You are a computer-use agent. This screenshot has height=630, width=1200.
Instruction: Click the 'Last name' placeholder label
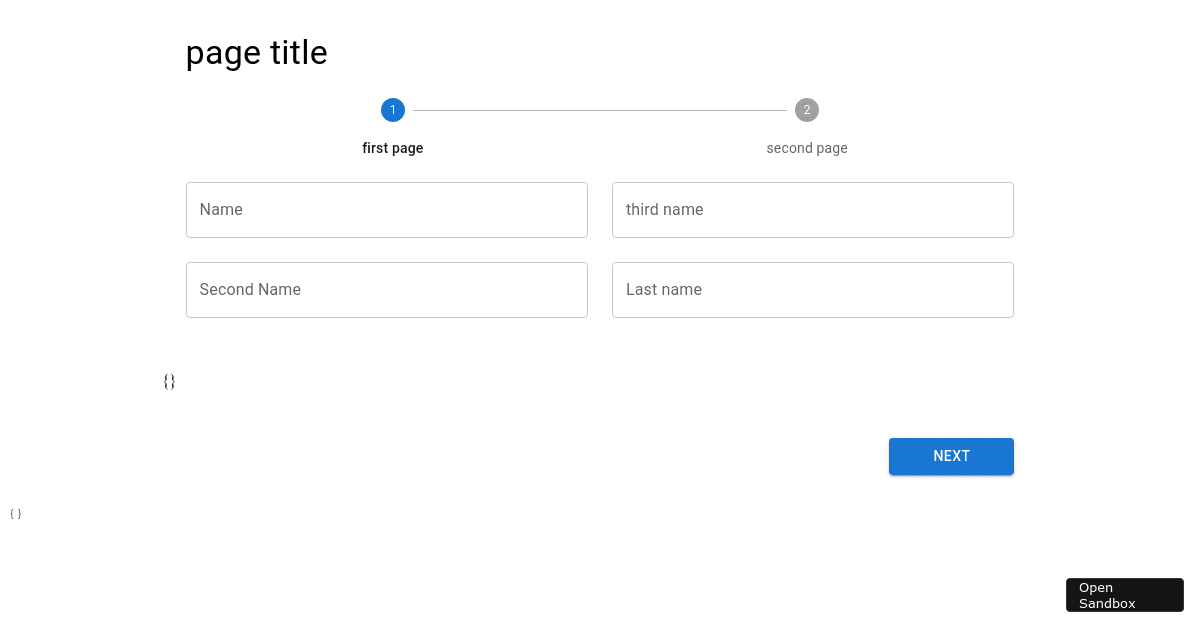click(663, 289)
